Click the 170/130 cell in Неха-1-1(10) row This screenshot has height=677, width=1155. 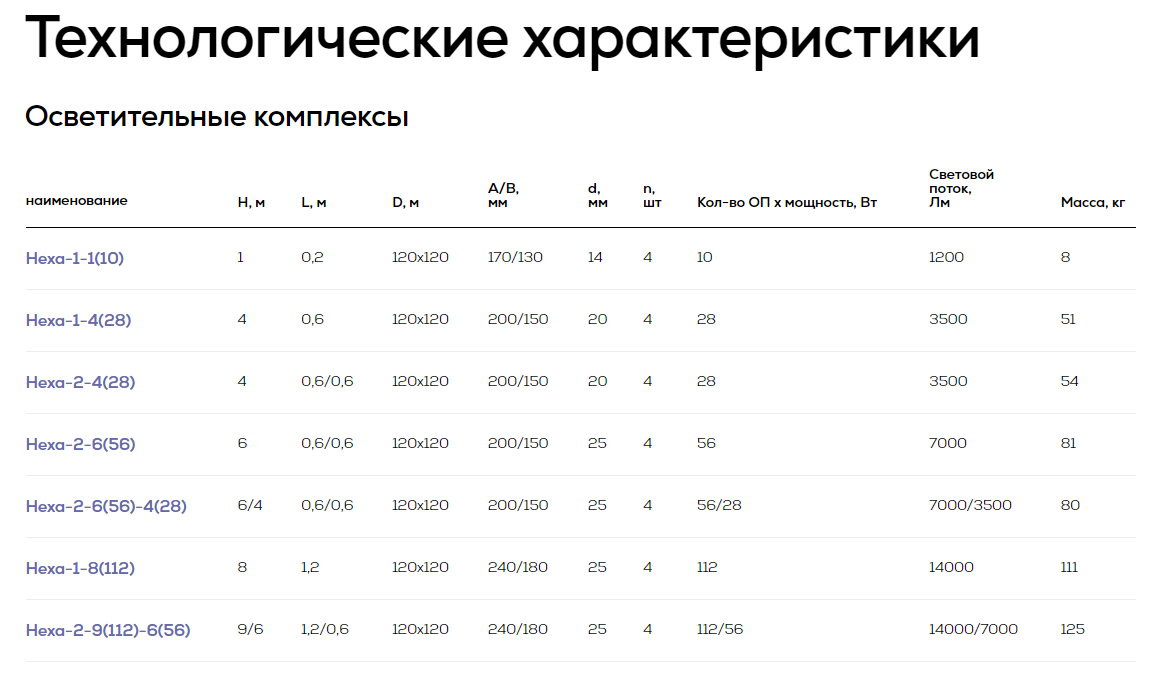point(515,257)
